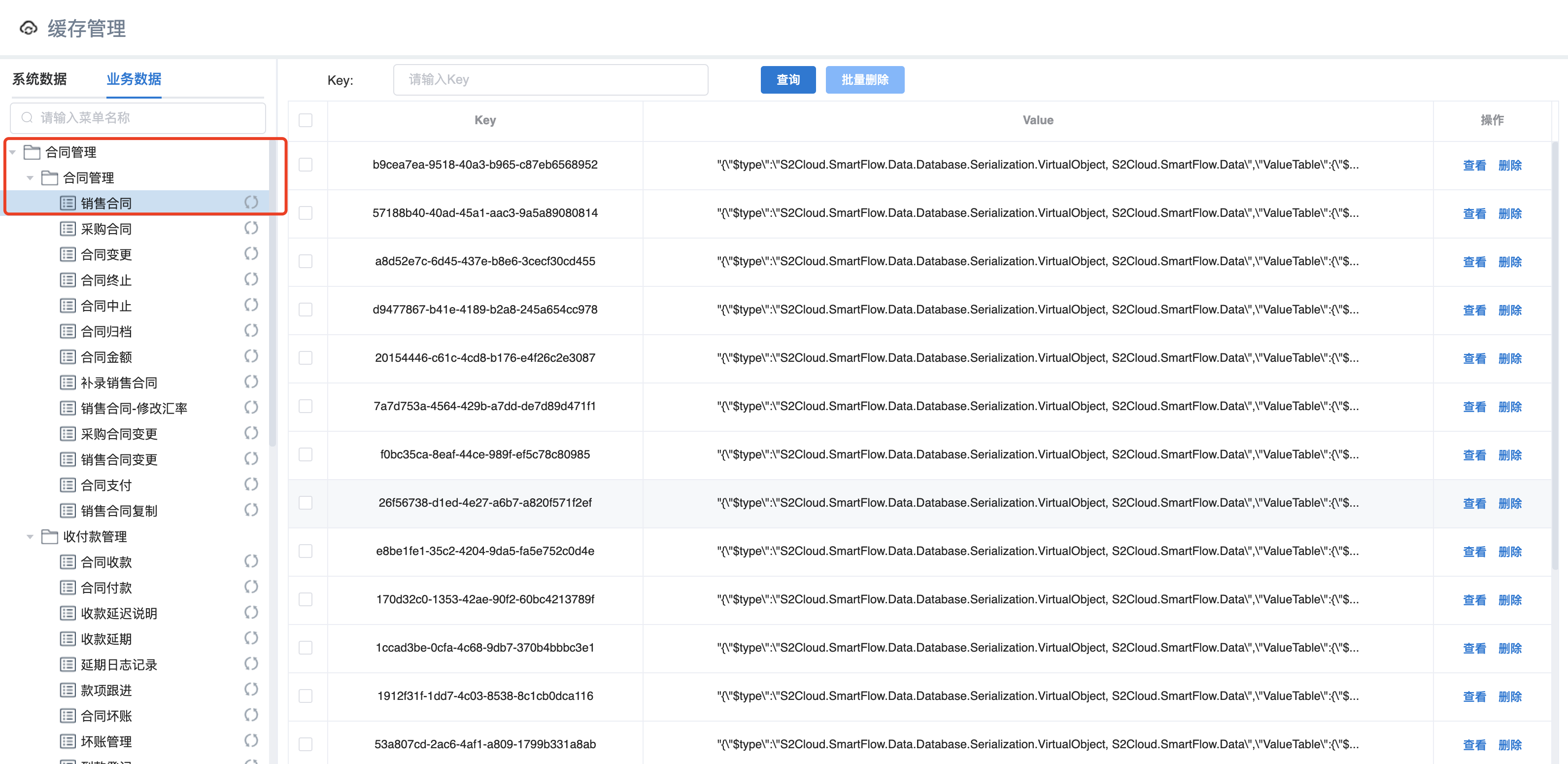This screenshot has height=764, width=1568.
Task: Focus the 请输入Key input field
Action: click(550, 80)
